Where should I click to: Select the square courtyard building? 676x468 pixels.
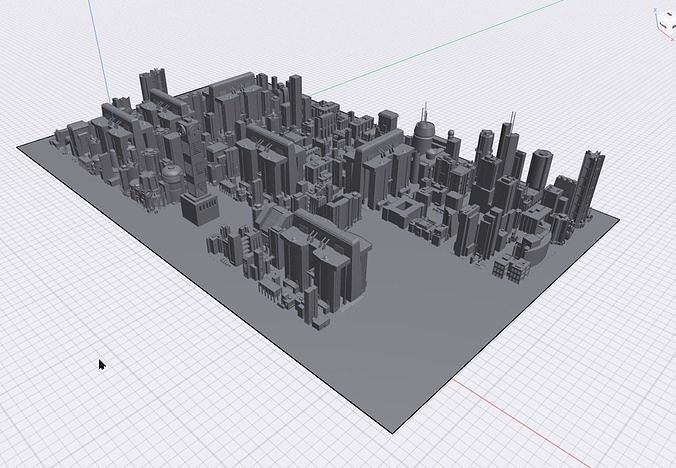(x=404, y=211)
